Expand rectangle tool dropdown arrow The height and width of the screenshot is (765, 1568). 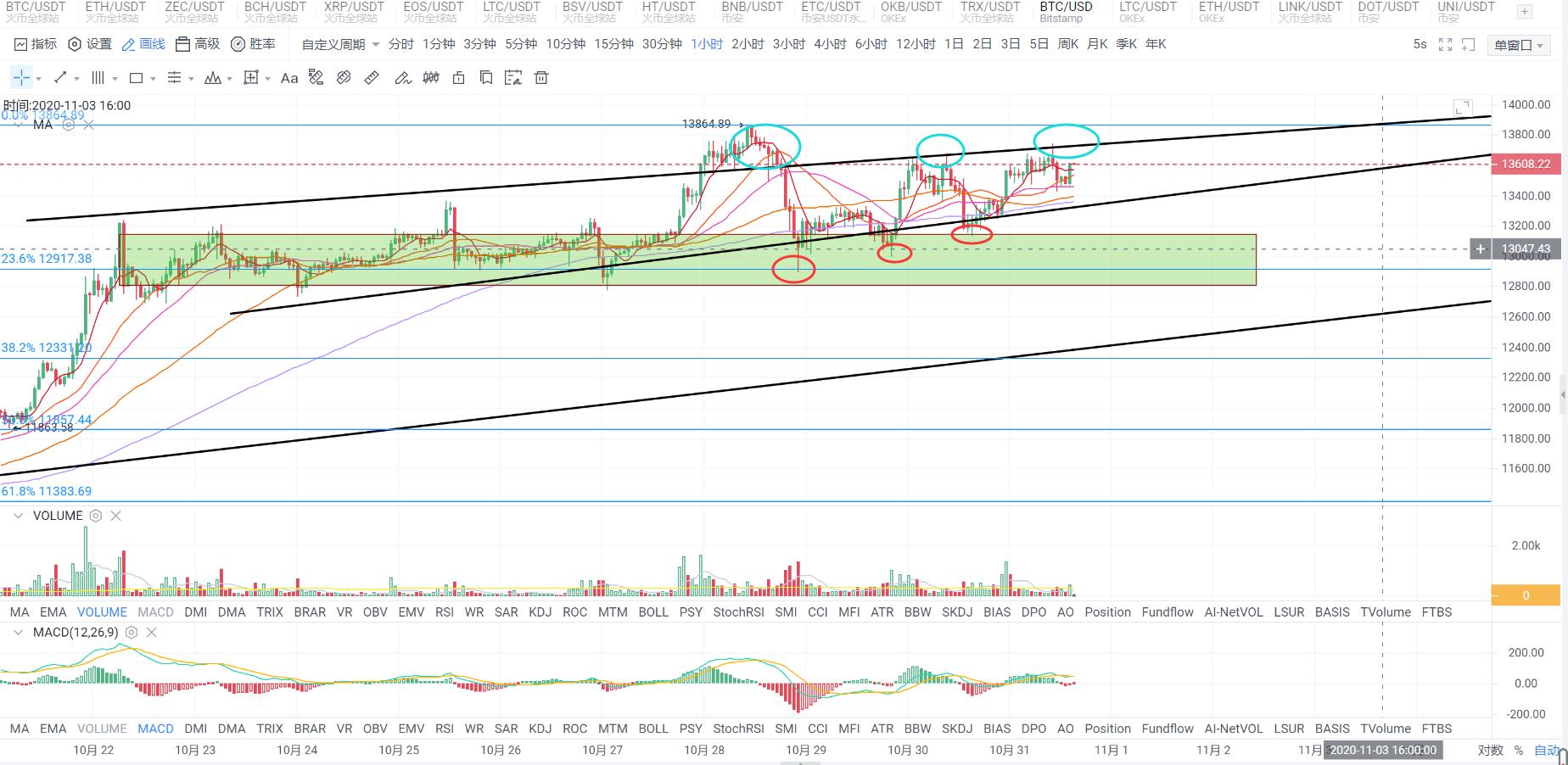coord(153,79)
